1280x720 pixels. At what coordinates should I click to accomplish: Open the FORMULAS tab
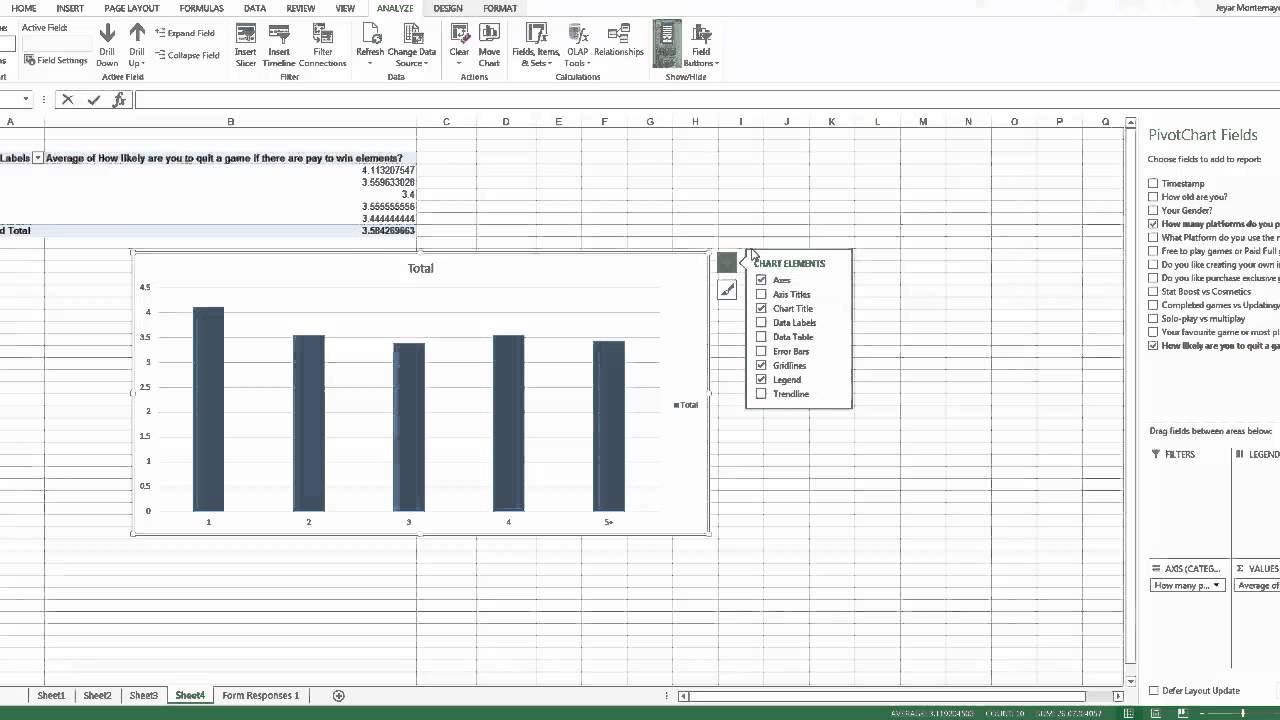pyautogui.click(x=201, y=8)
